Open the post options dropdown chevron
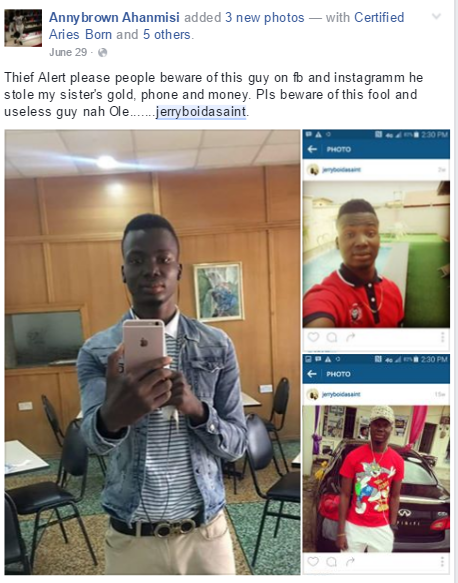Viewport: 458px width, 583px height. click(436, 17)
